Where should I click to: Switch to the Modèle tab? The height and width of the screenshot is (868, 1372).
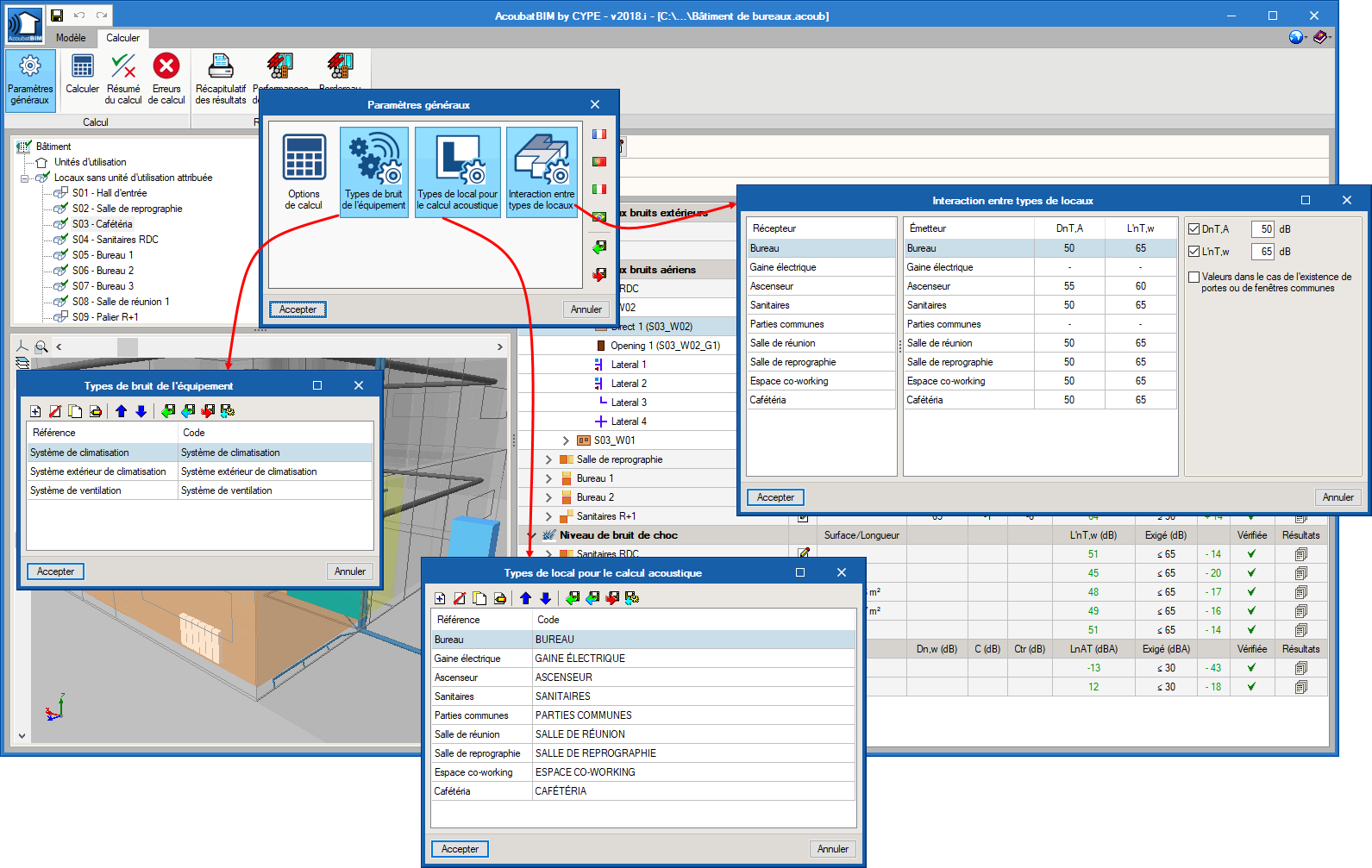[71, 38]
